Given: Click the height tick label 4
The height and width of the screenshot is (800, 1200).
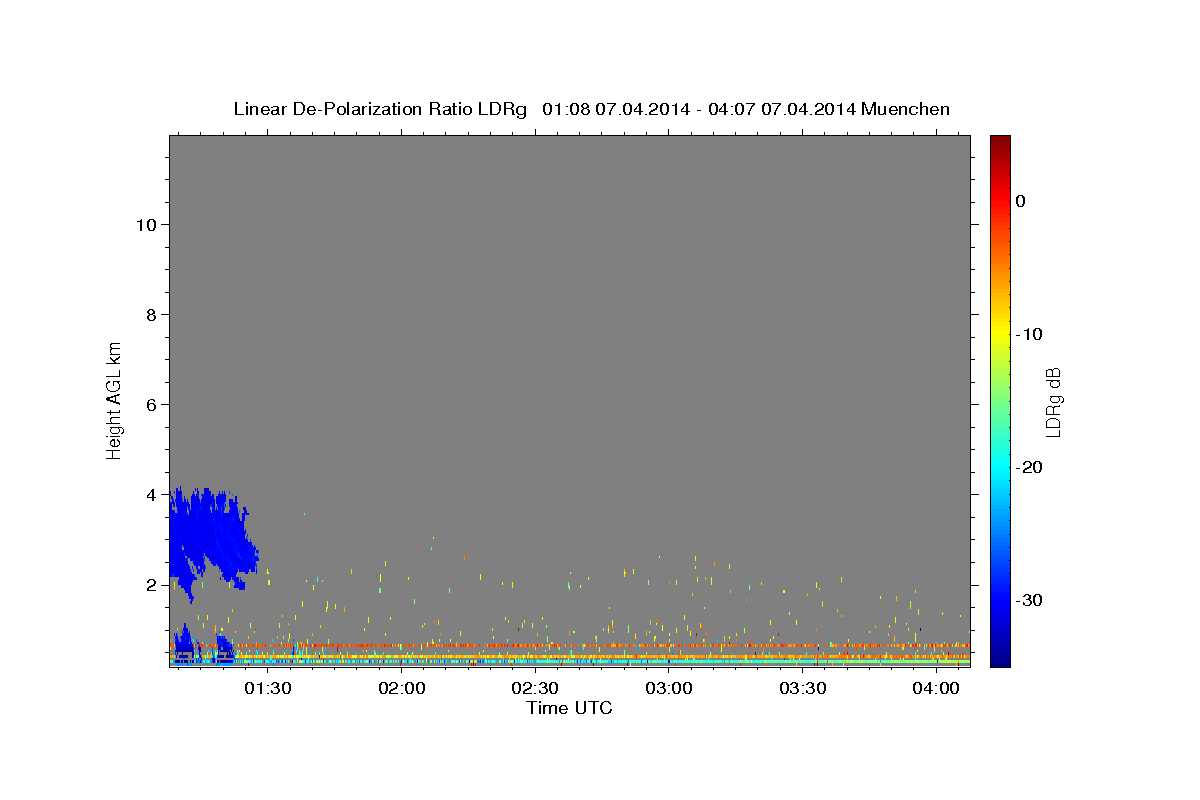Looking at the screenshot, I should (152, 495).
